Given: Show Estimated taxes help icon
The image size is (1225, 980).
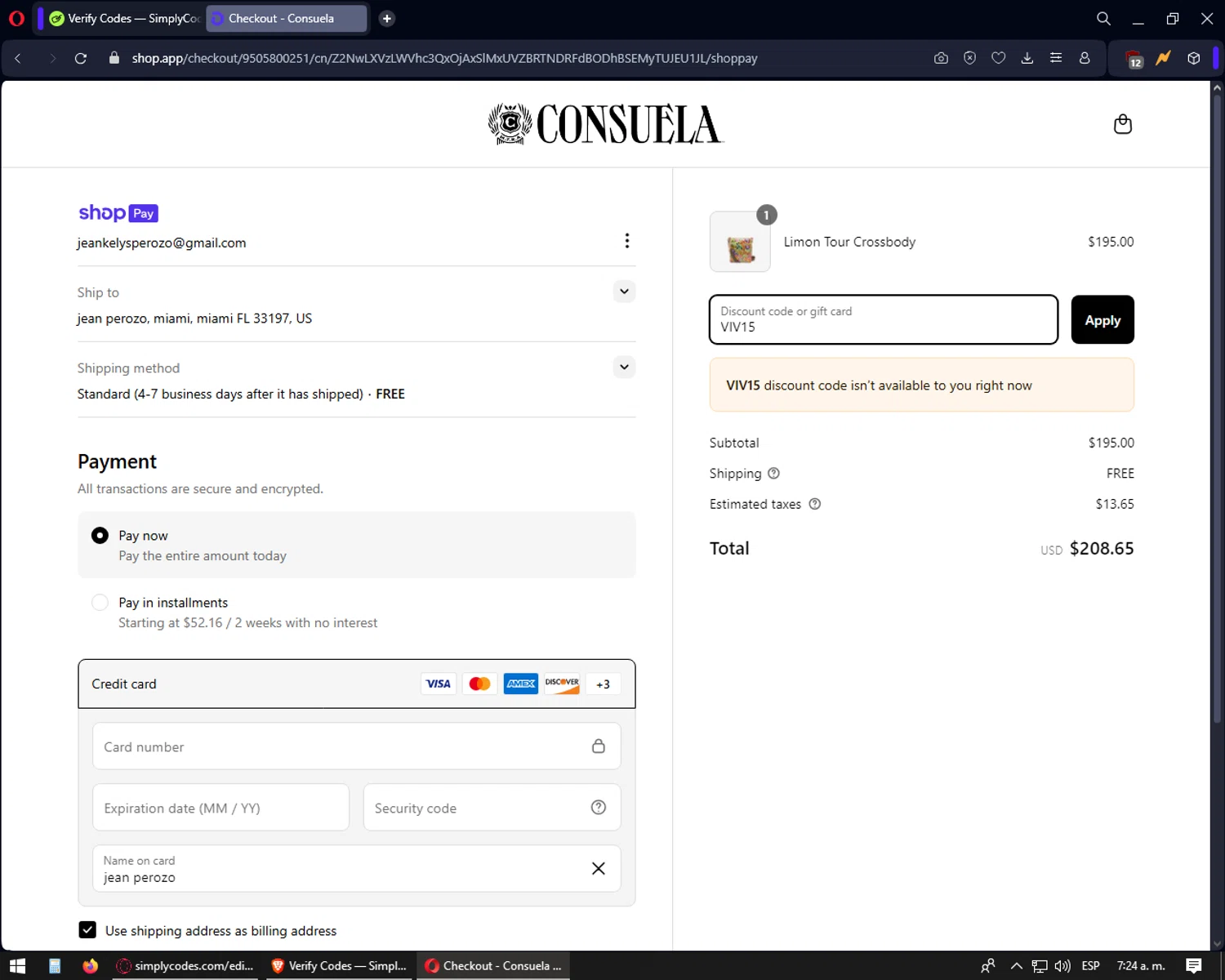Looking at the screenshot, I should 814,504.
